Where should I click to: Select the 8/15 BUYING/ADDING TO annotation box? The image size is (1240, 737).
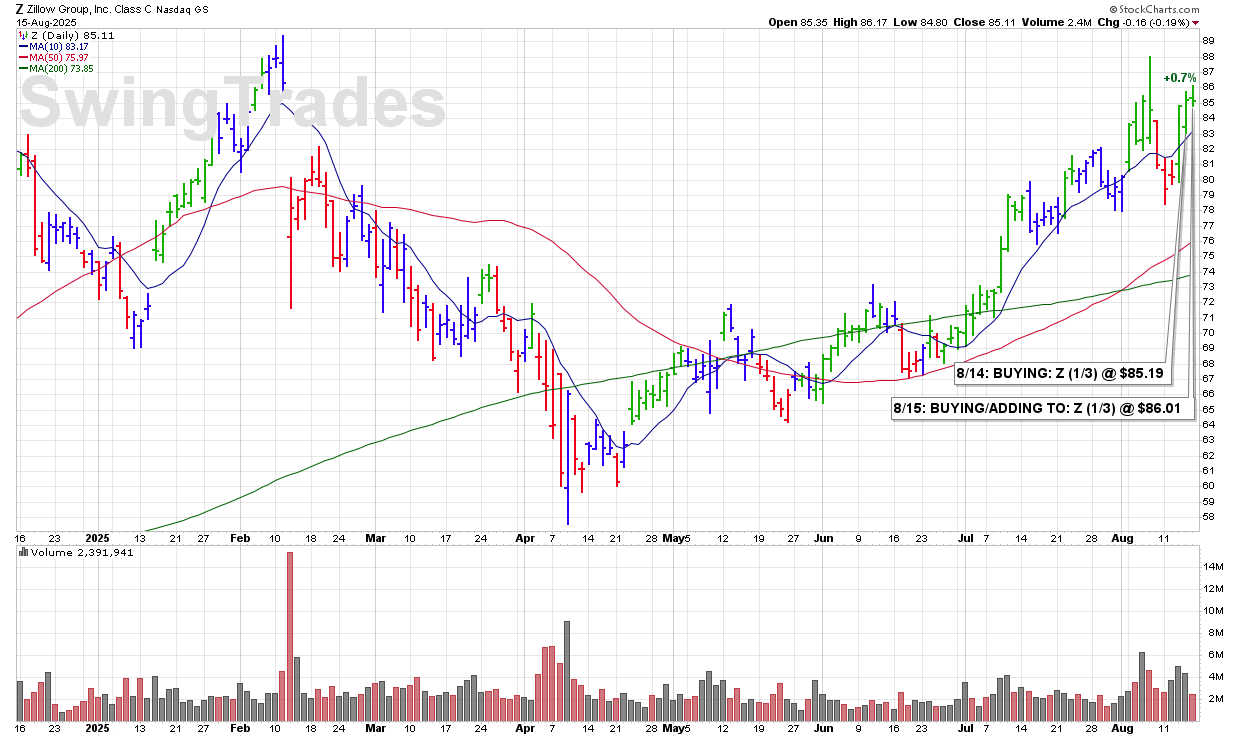pyautogui.click(x=1043, y=408)
